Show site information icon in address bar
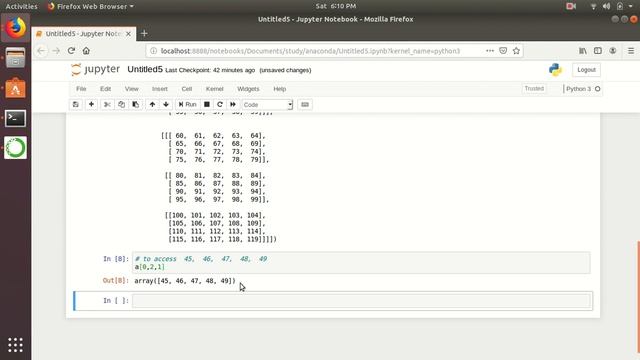 153,51
